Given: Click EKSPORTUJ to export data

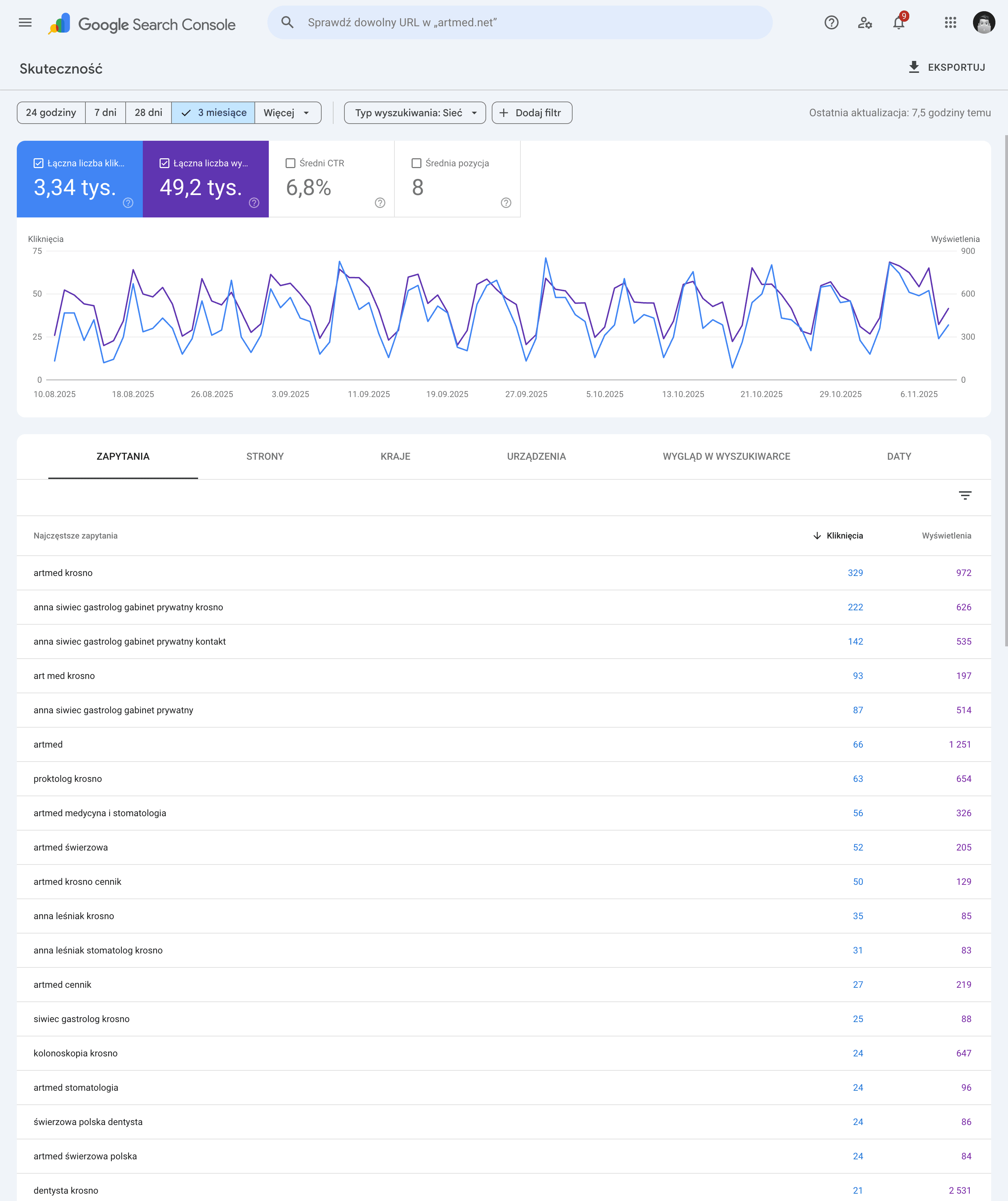Looking at the screenshot, I should 946,67.
